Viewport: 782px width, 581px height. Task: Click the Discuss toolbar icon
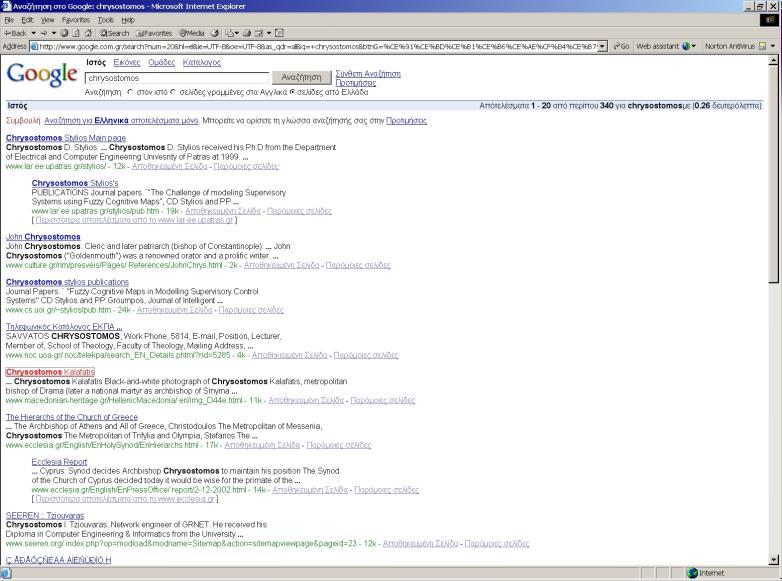click(x=280, y=33)
